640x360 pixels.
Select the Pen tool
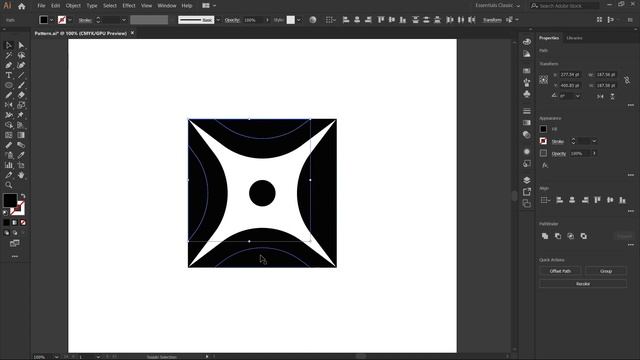click(x=9, y=65)
